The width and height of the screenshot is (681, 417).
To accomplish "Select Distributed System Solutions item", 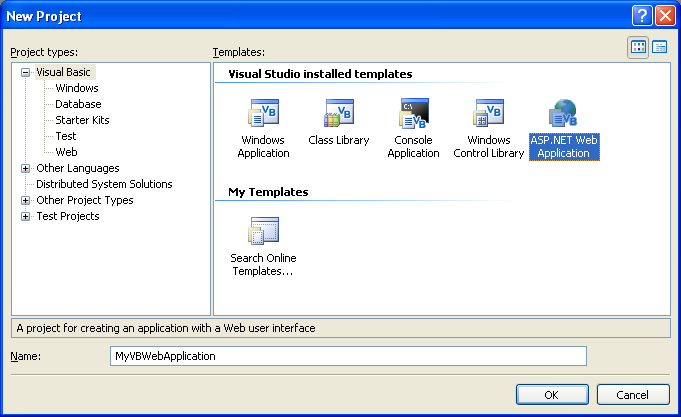I will coord(104,184).
